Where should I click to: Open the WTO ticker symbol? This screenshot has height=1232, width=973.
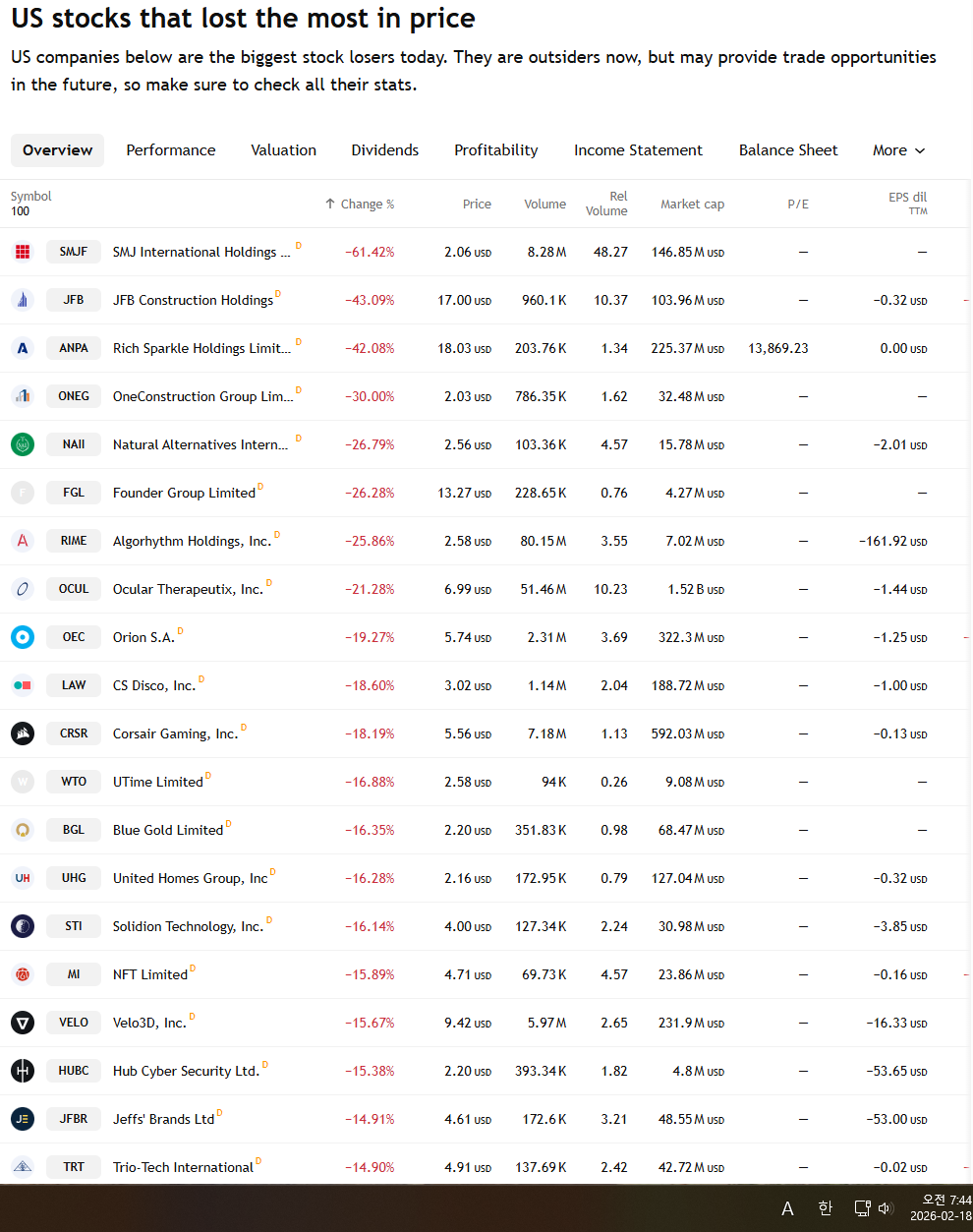pos(74,782)
